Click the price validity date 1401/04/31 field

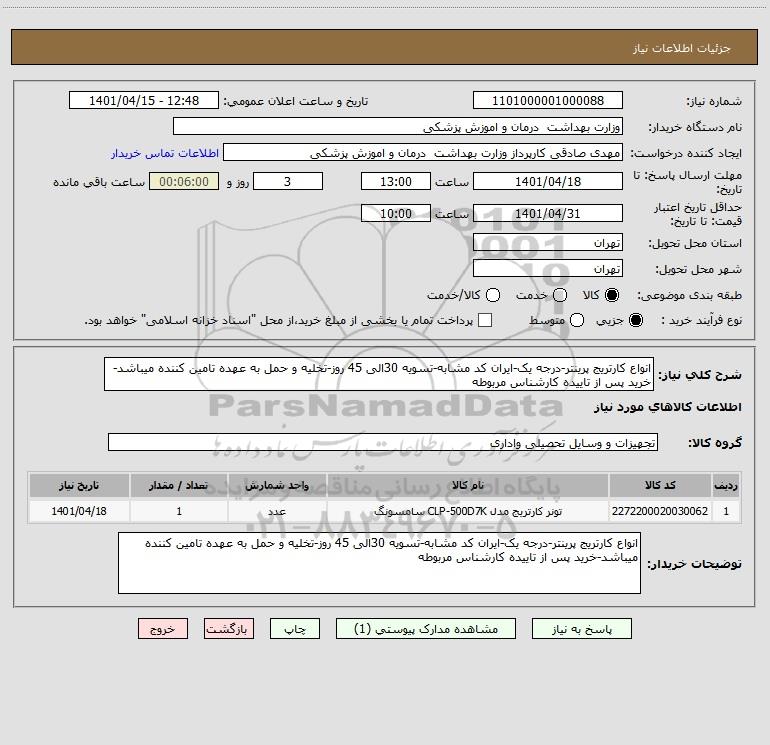click(548, 213)
